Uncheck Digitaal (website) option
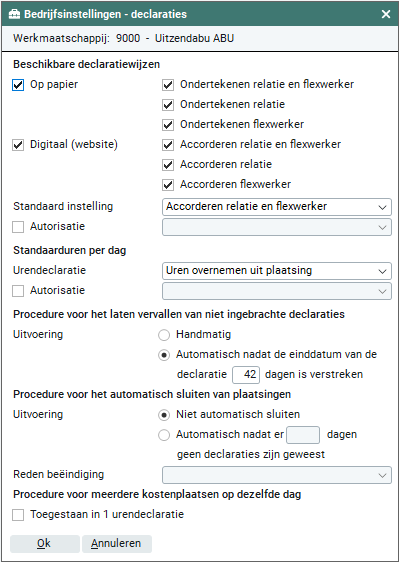This screenshot has width=399, height=562. [x=18, y=145]
